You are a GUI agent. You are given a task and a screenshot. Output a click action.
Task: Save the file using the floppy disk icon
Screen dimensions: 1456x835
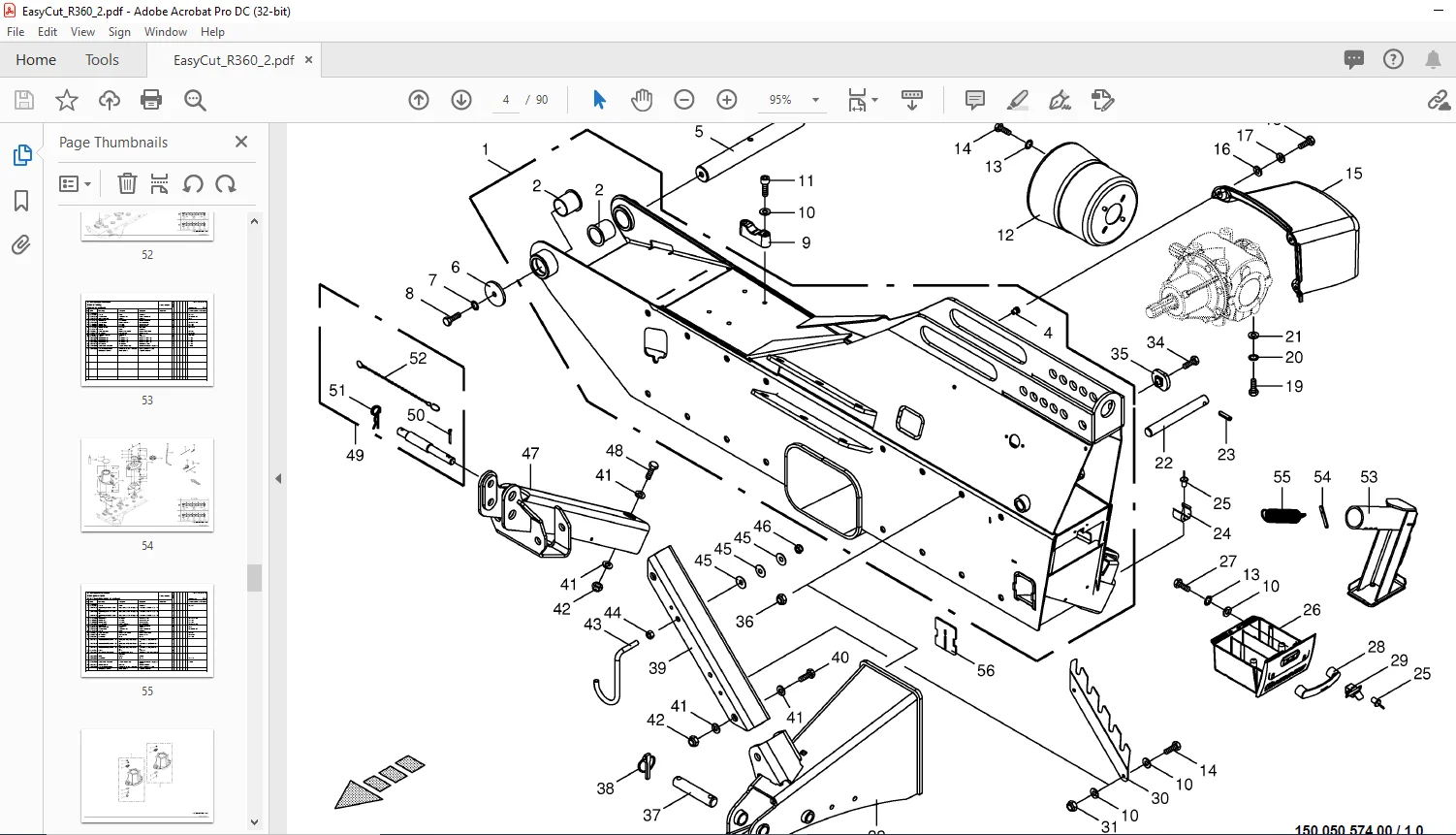click(24, 100)
